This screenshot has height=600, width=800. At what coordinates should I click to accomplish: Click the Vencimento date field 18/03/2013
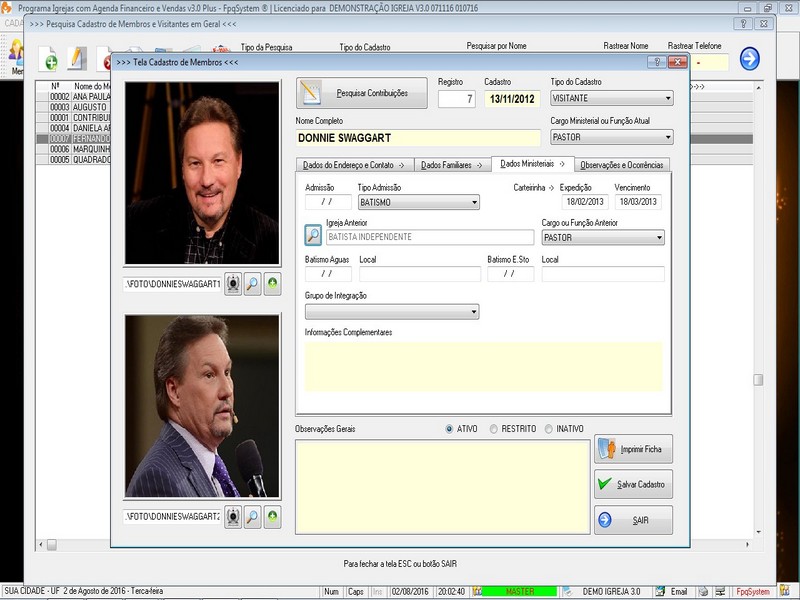pyautogui.click(x=638, y=202)
